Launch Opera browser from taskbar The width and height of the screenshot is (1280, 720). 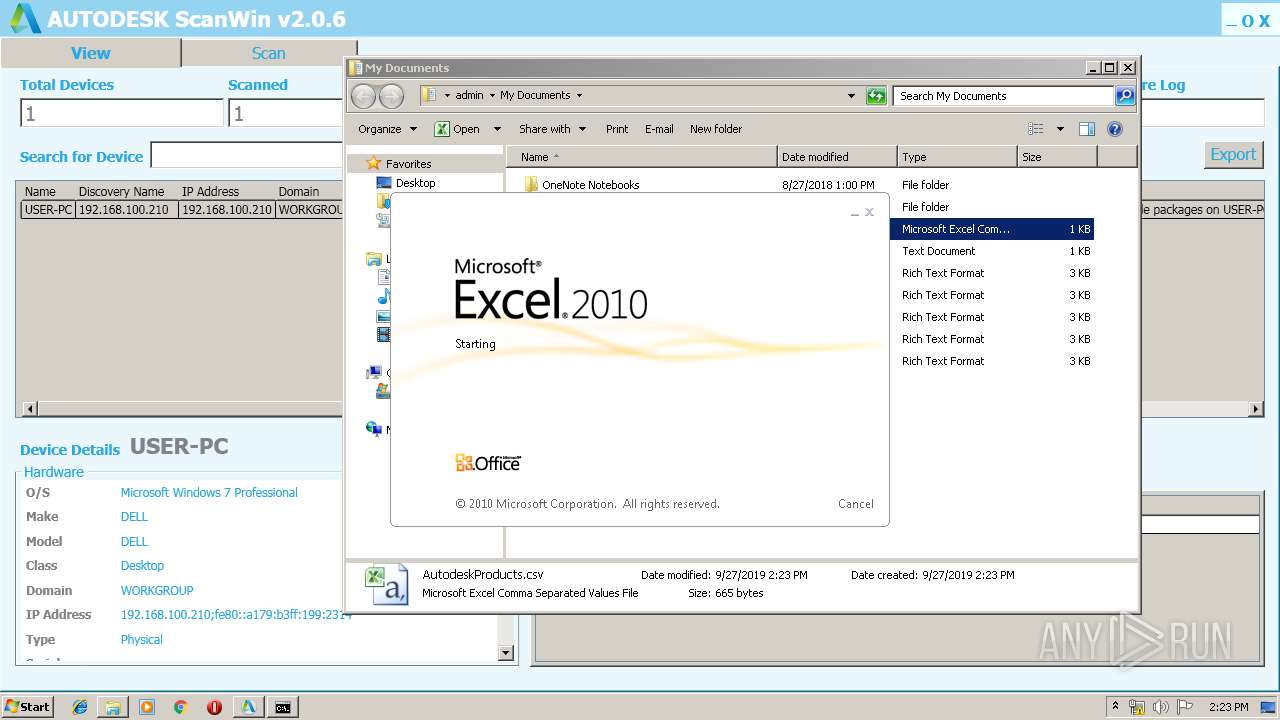click(x=214, y=707)
